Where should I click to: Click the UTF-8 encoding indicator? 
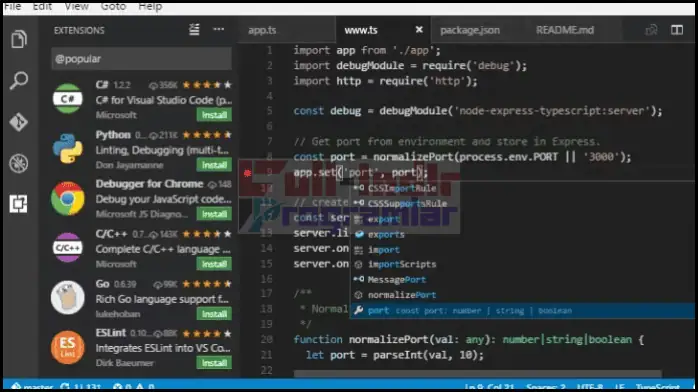coord(590,387)
